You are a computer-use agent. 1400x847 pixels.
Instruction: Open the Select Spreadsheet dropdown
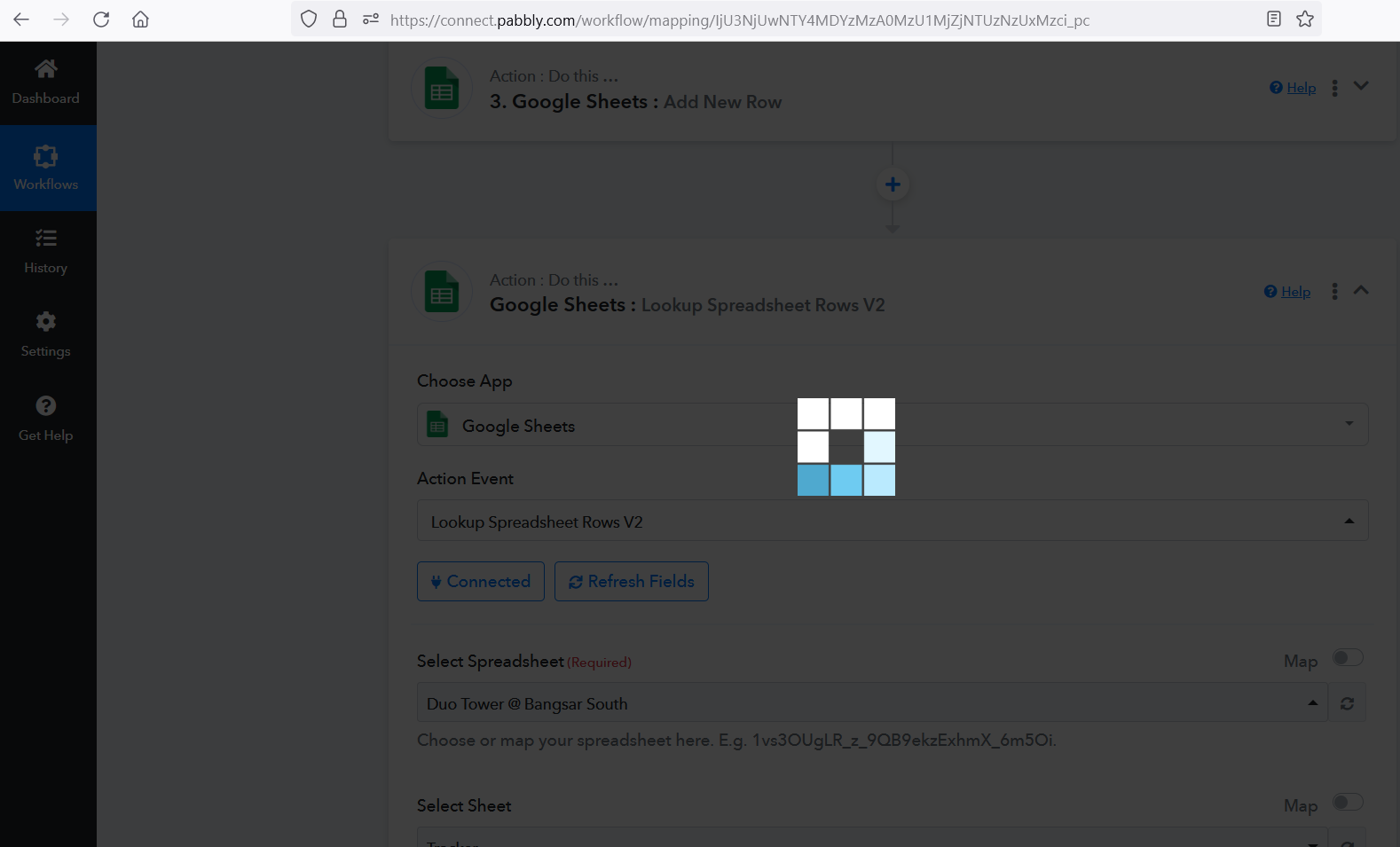pos(872,702)
